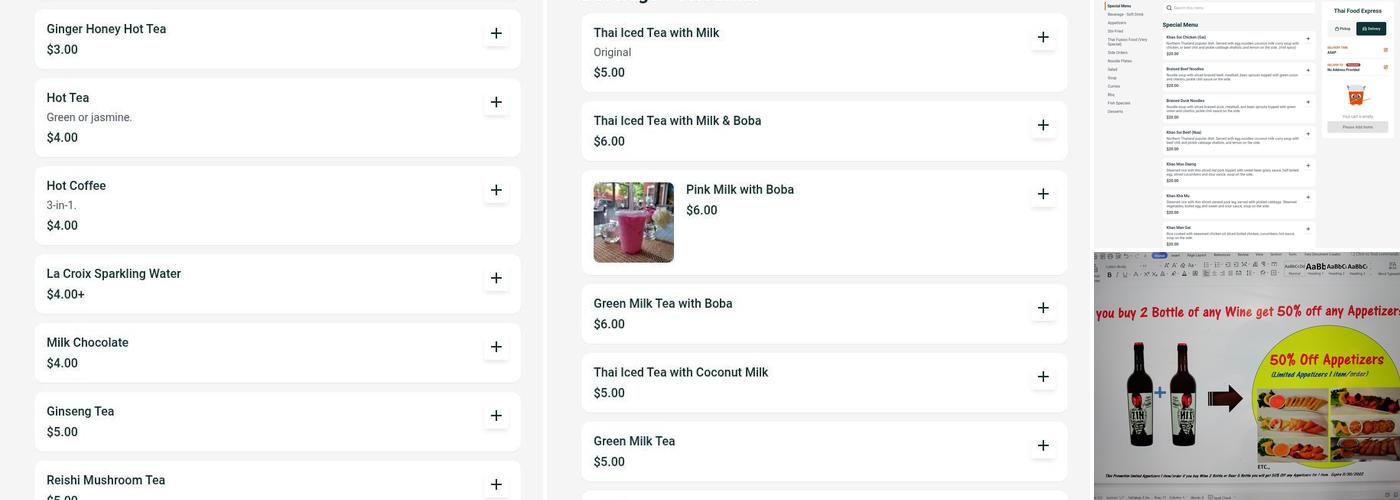The width and height of the screenshot is (1400, 500).
Task: Edit the delivery time ASAP setting
Action: coord(1386,50)
